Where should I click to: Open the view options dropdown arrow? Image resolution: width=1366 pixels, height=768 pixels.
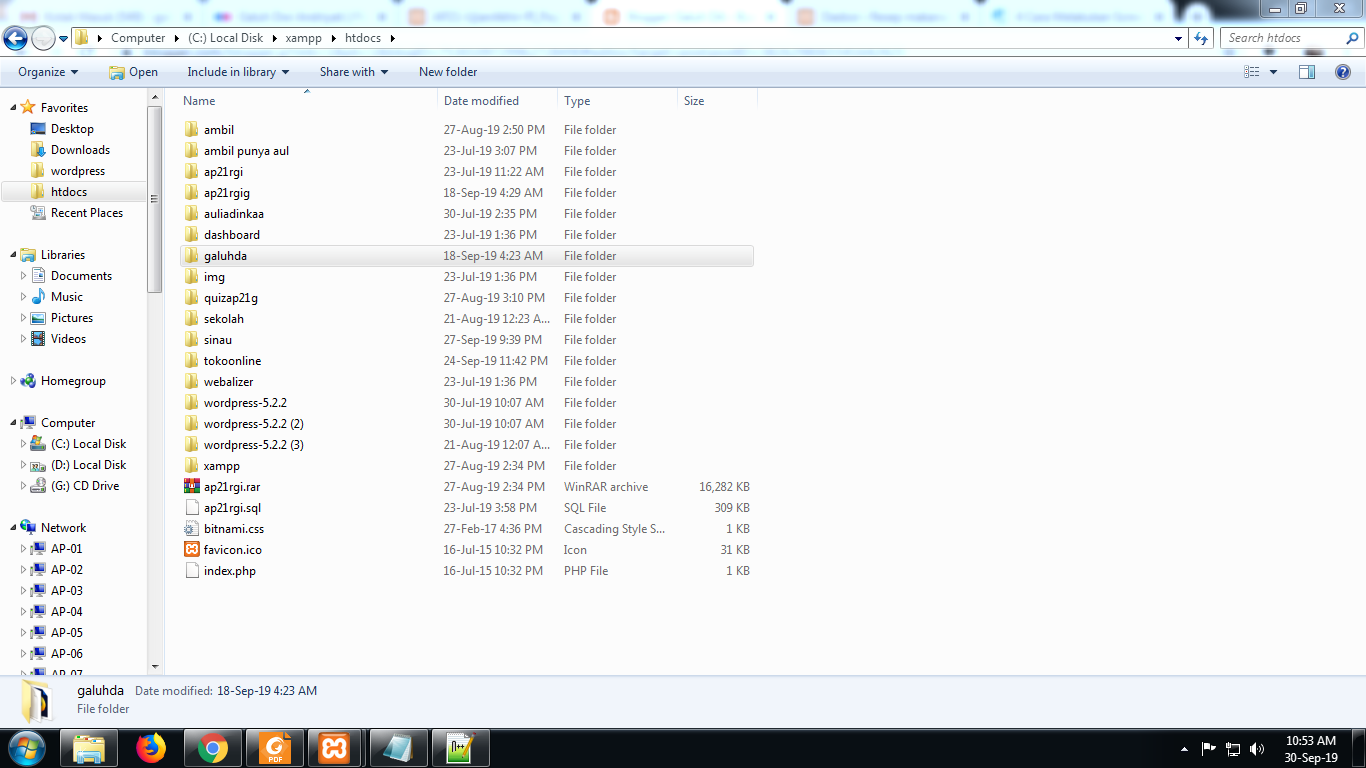(1273, 72)
